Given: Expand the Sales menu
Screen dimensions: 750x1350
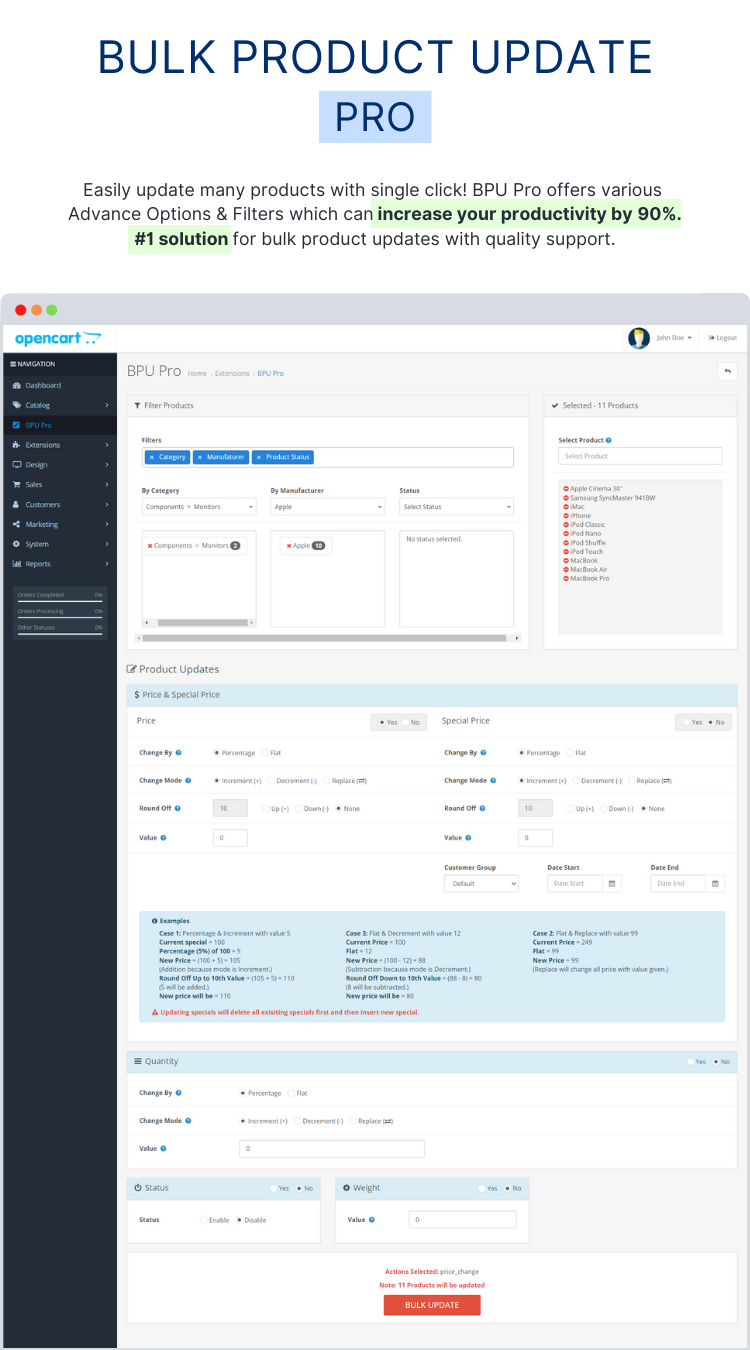Looking at the screenshot, I should (x=60, y=485).
